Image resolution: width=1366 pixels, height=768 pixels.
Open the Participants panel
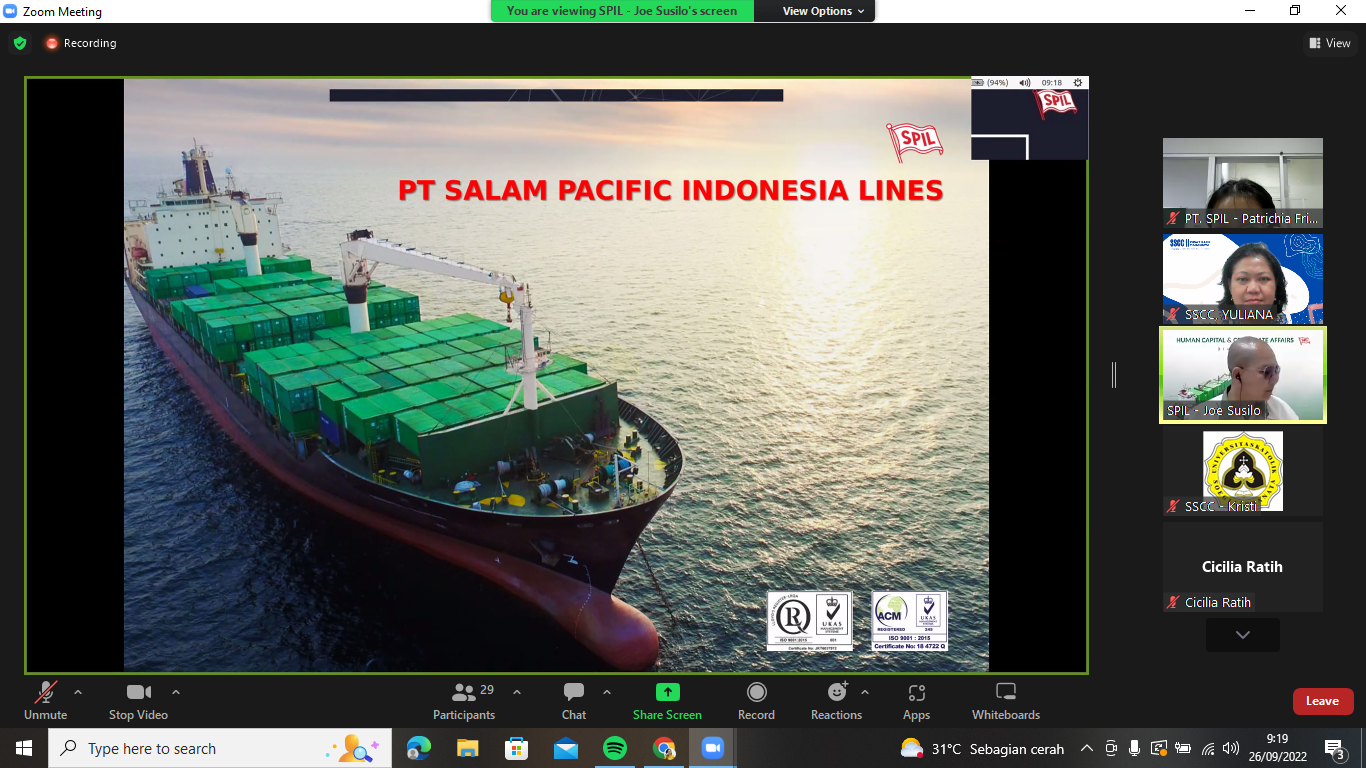(x=464, y=700)
